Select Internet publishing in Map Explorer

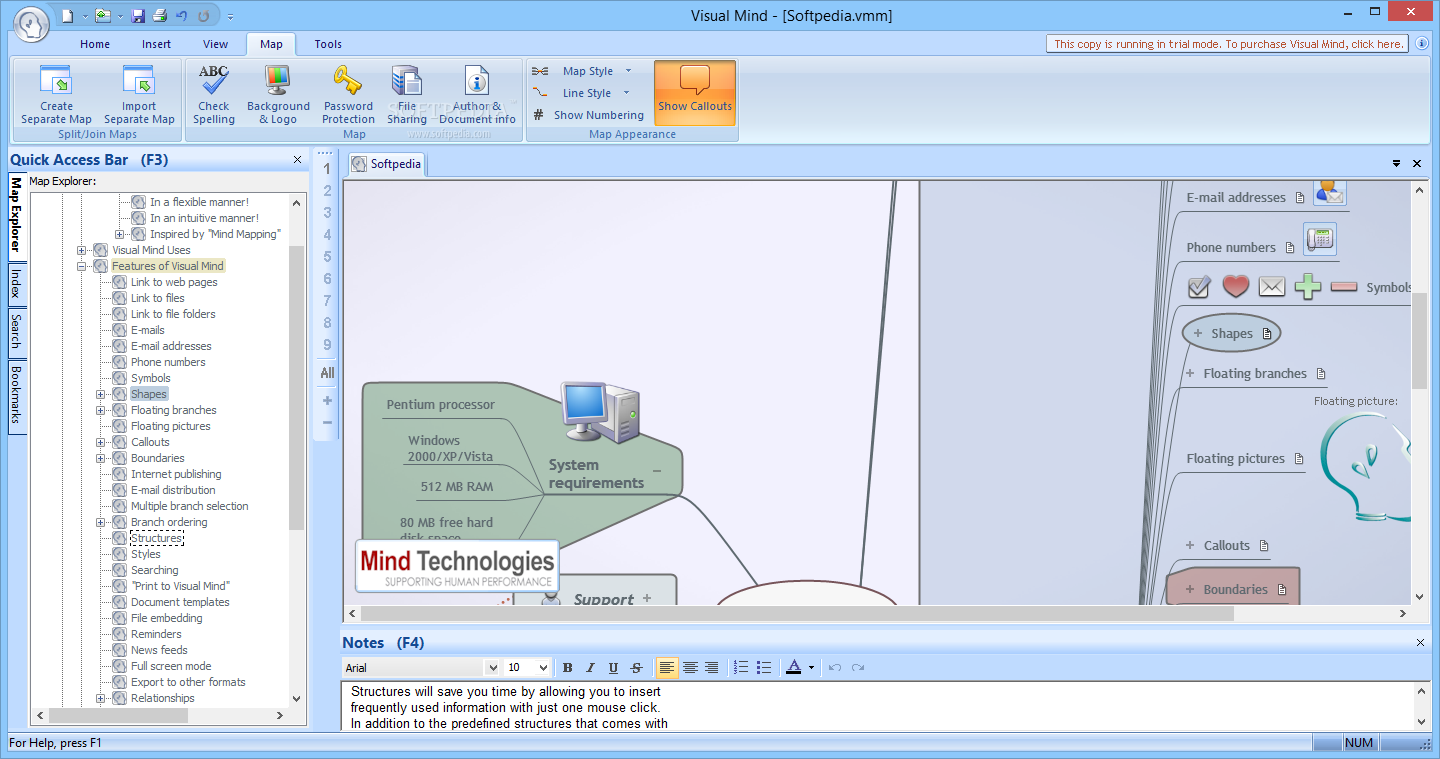(176, 474)
